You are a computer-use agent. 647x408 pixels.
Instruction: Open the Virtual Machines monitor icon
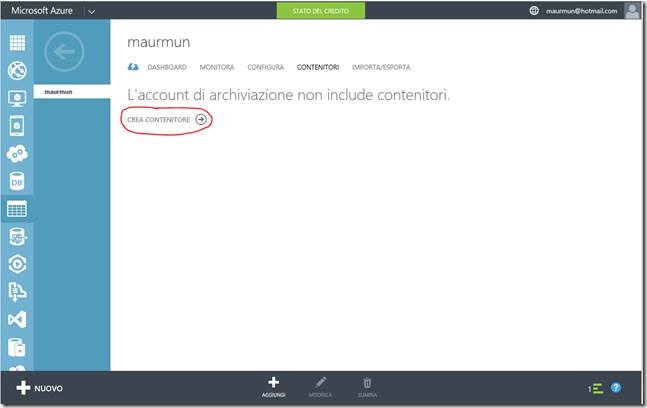point(17,98)
